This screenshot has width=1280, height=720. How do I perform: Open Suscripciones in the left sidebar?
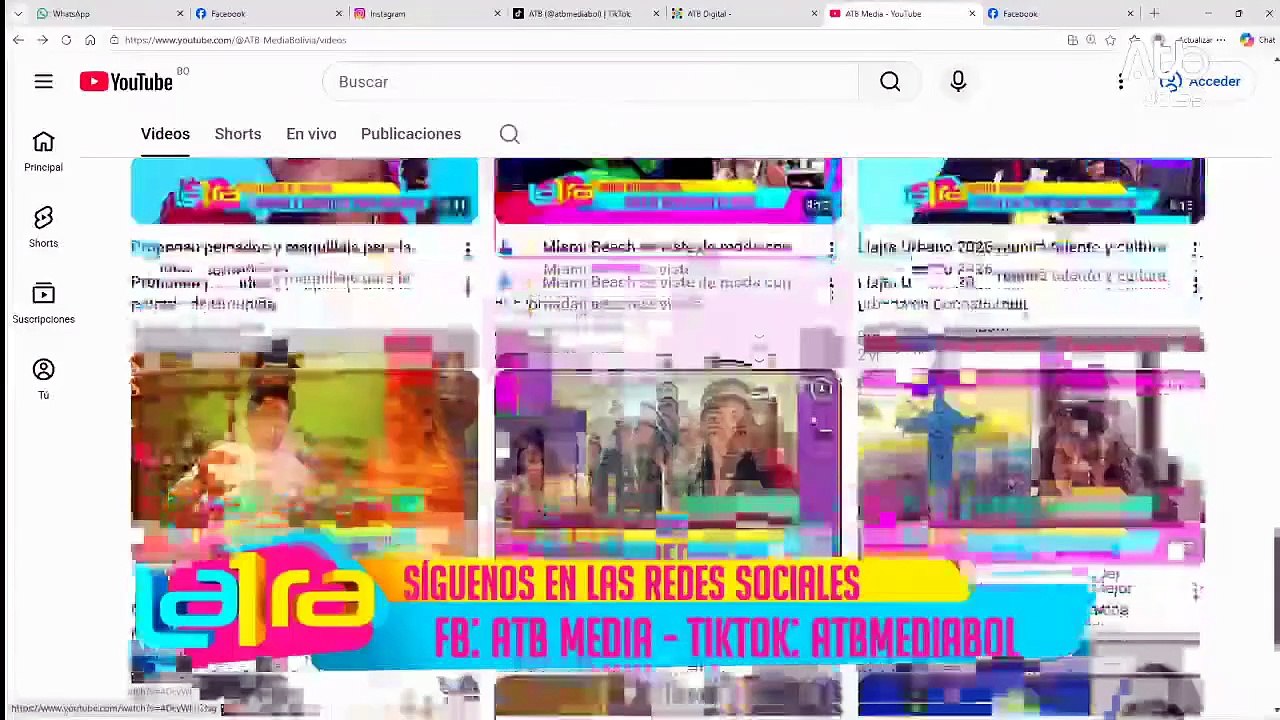43,304
